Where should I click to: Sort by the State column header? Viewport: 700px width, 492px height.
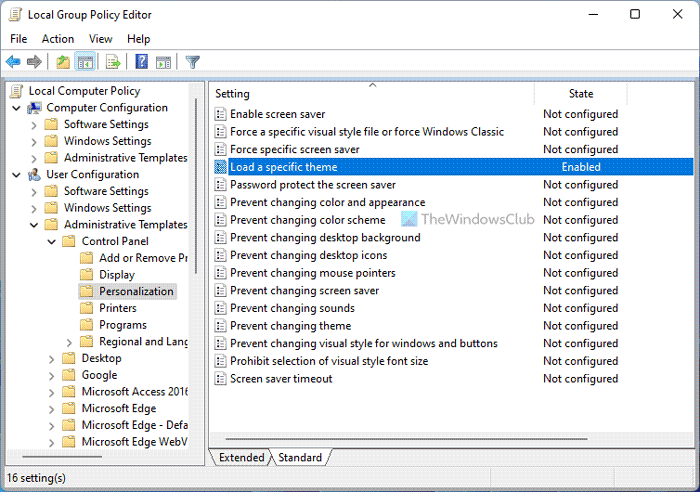tap(581, 93)
